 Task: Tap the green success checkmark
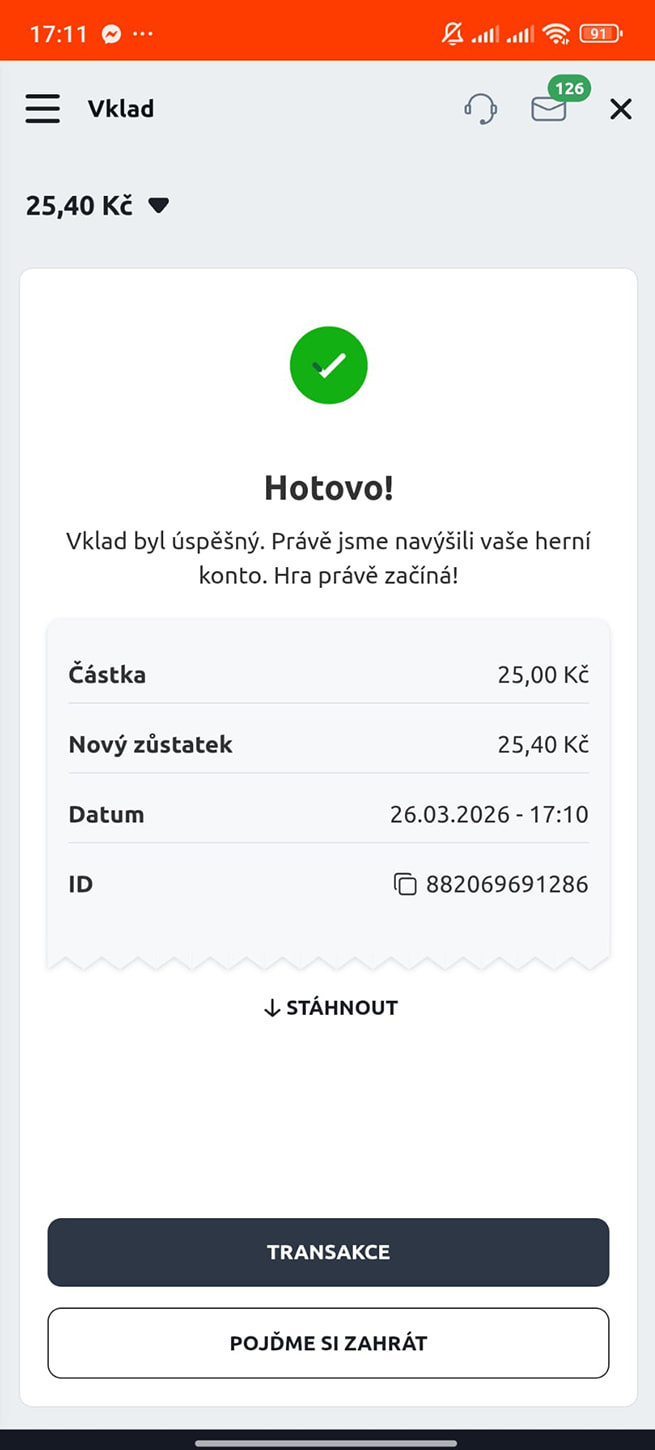[328, 366]
